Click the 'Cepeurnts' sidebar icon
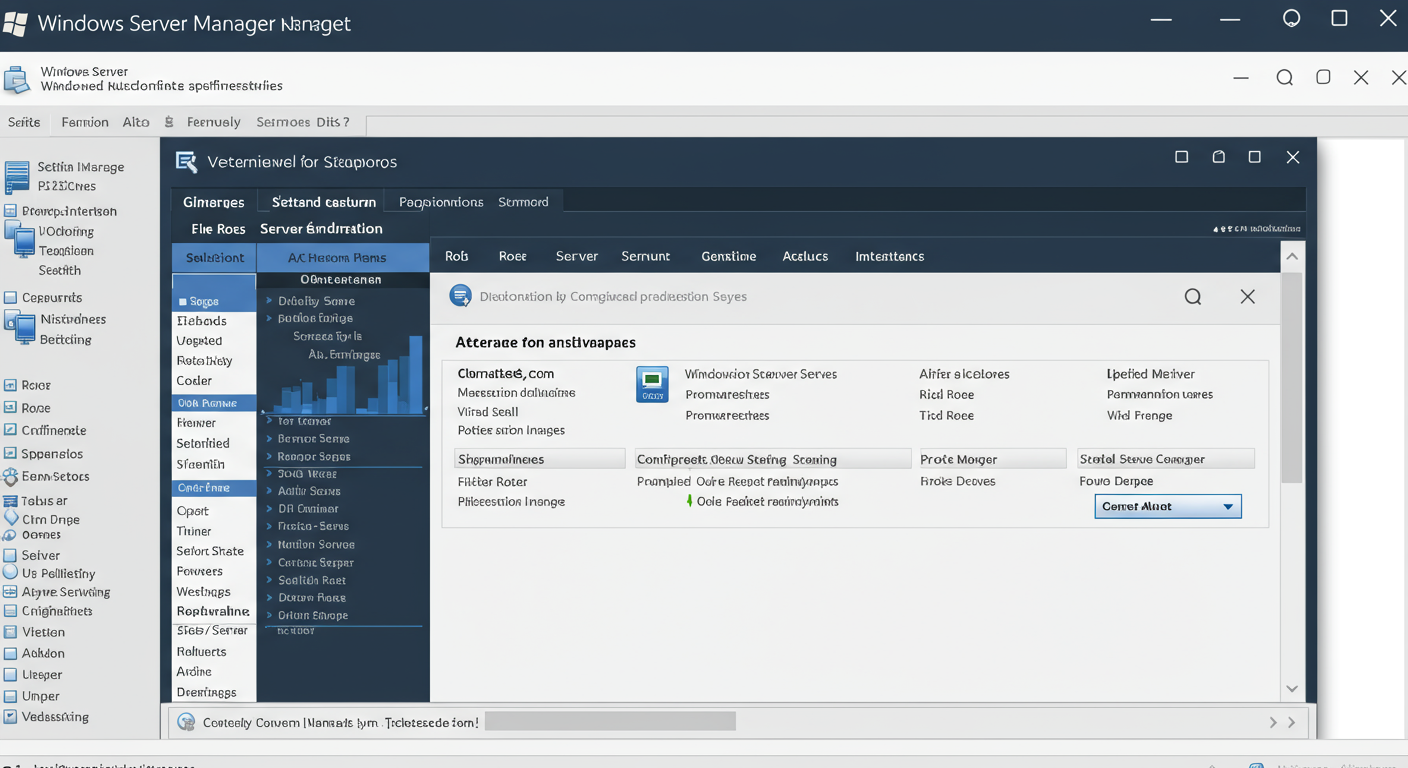 click(x=11, y=297)
